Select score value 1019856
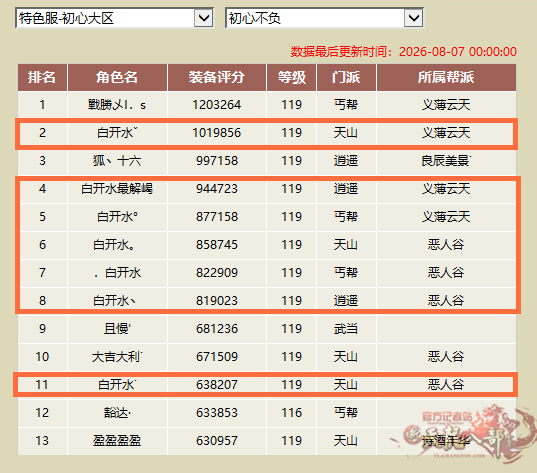The image size is (537, 473). point(217,133)
